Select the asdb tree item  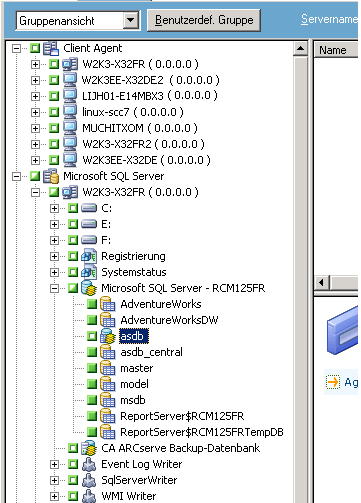point(134,336)
